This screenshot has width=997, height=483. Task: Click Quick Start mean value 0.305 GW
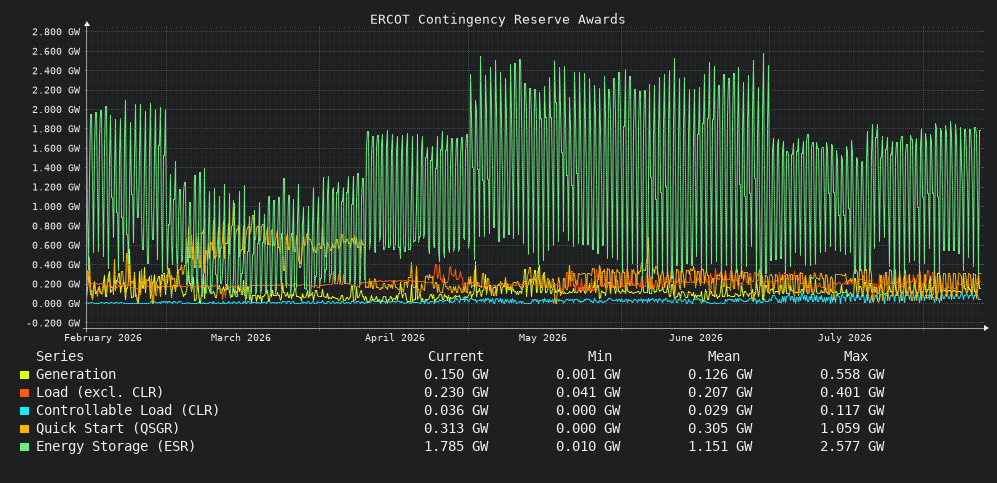coord(720,428)
